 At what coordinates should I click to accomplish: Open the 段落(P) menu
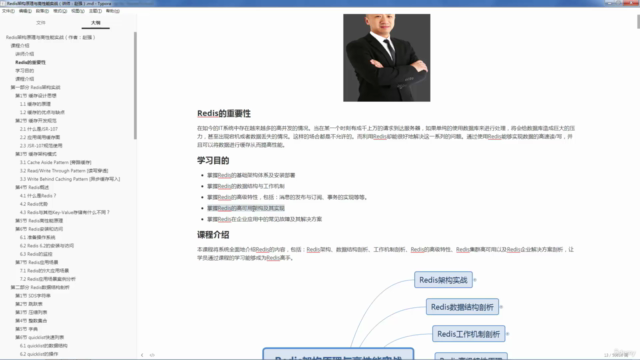(42, 11)
